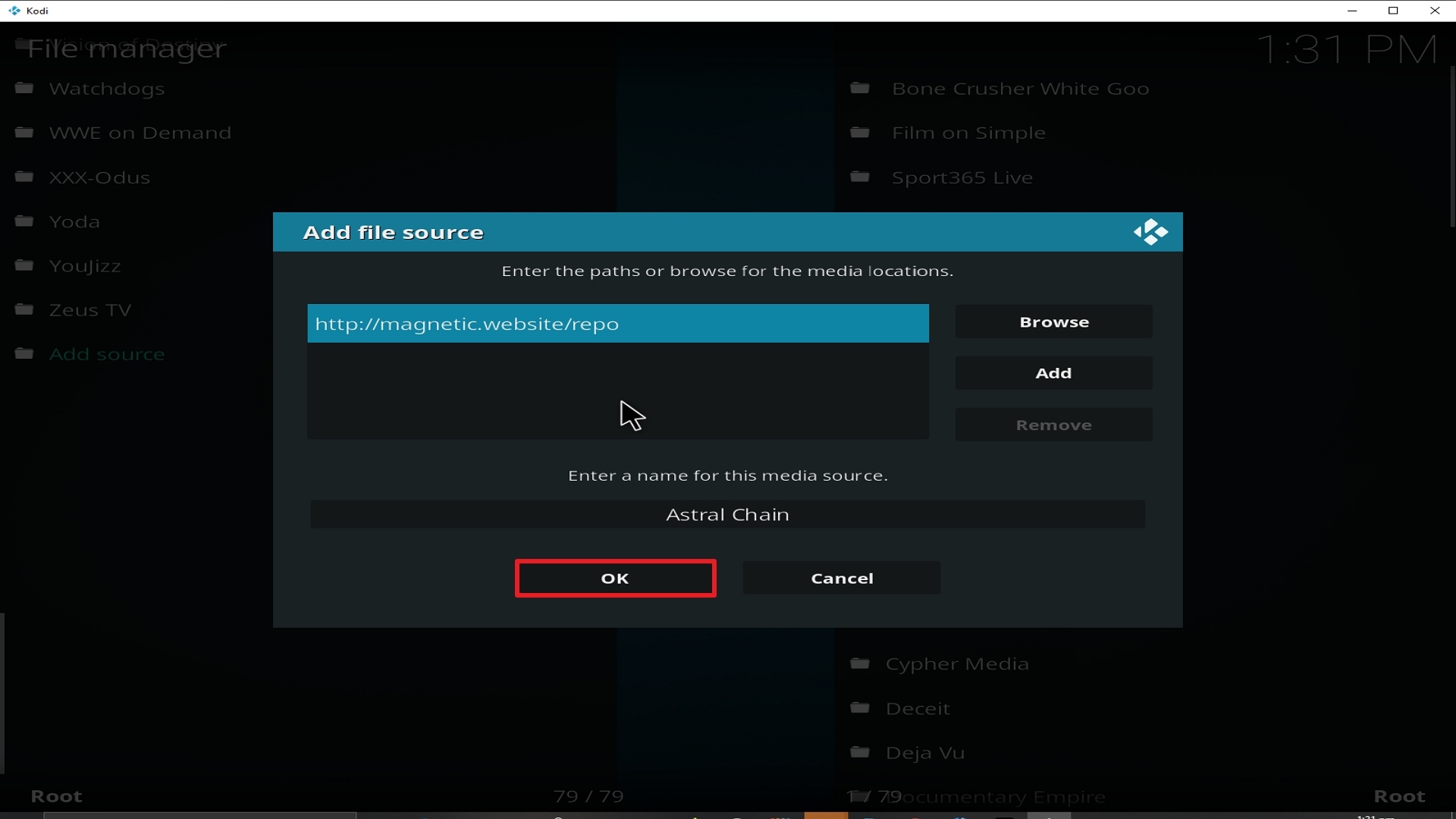Select the Yoda source name
Viewport: 1456px width, 819px height.
click(x=74, y=221)
